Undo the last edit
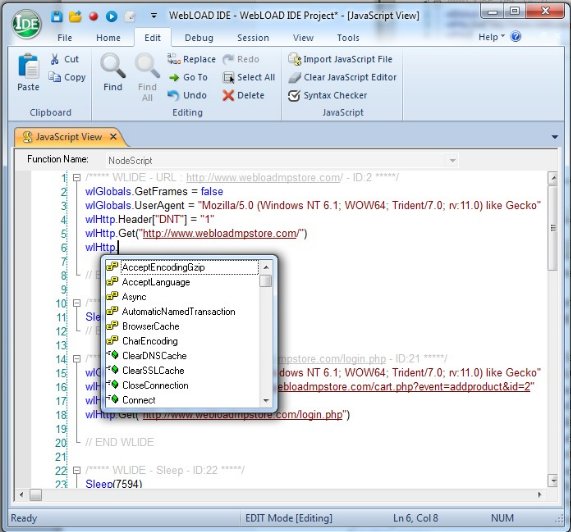 pos(187,95)
